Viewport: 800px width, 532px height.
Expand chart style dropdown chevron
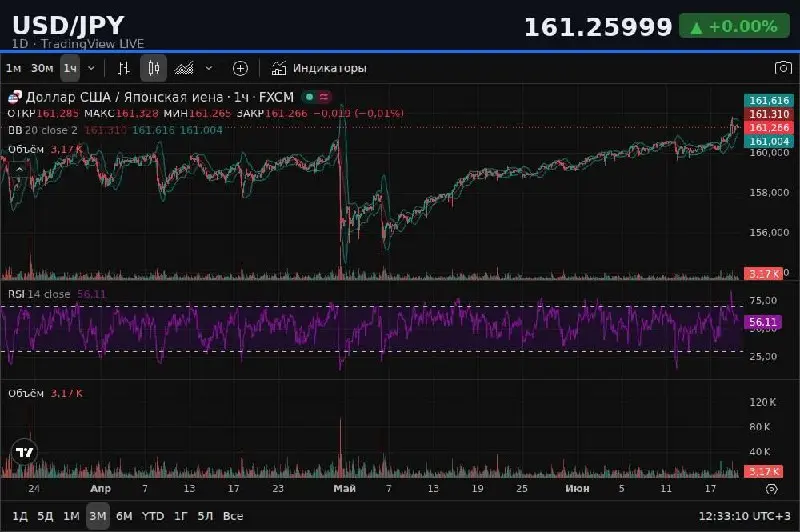[x=209, y=68]
